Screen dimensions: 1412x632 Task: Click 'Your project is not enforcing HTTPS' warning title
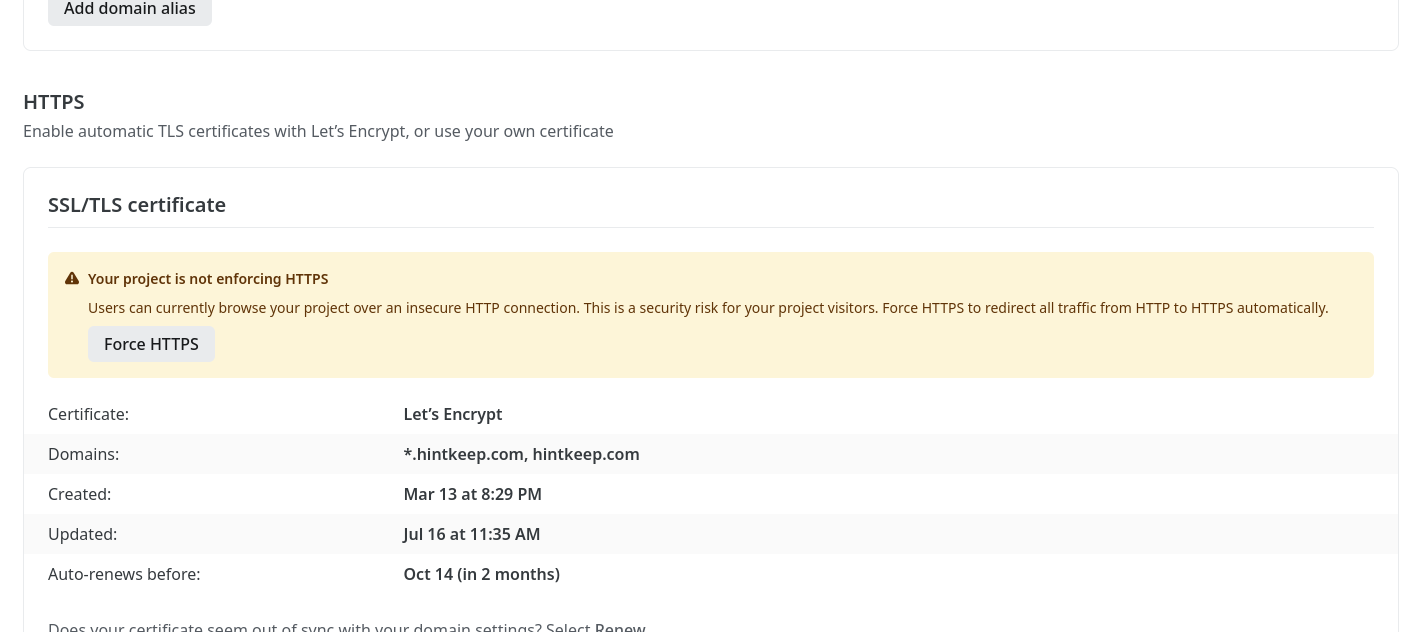pos(208,279)
